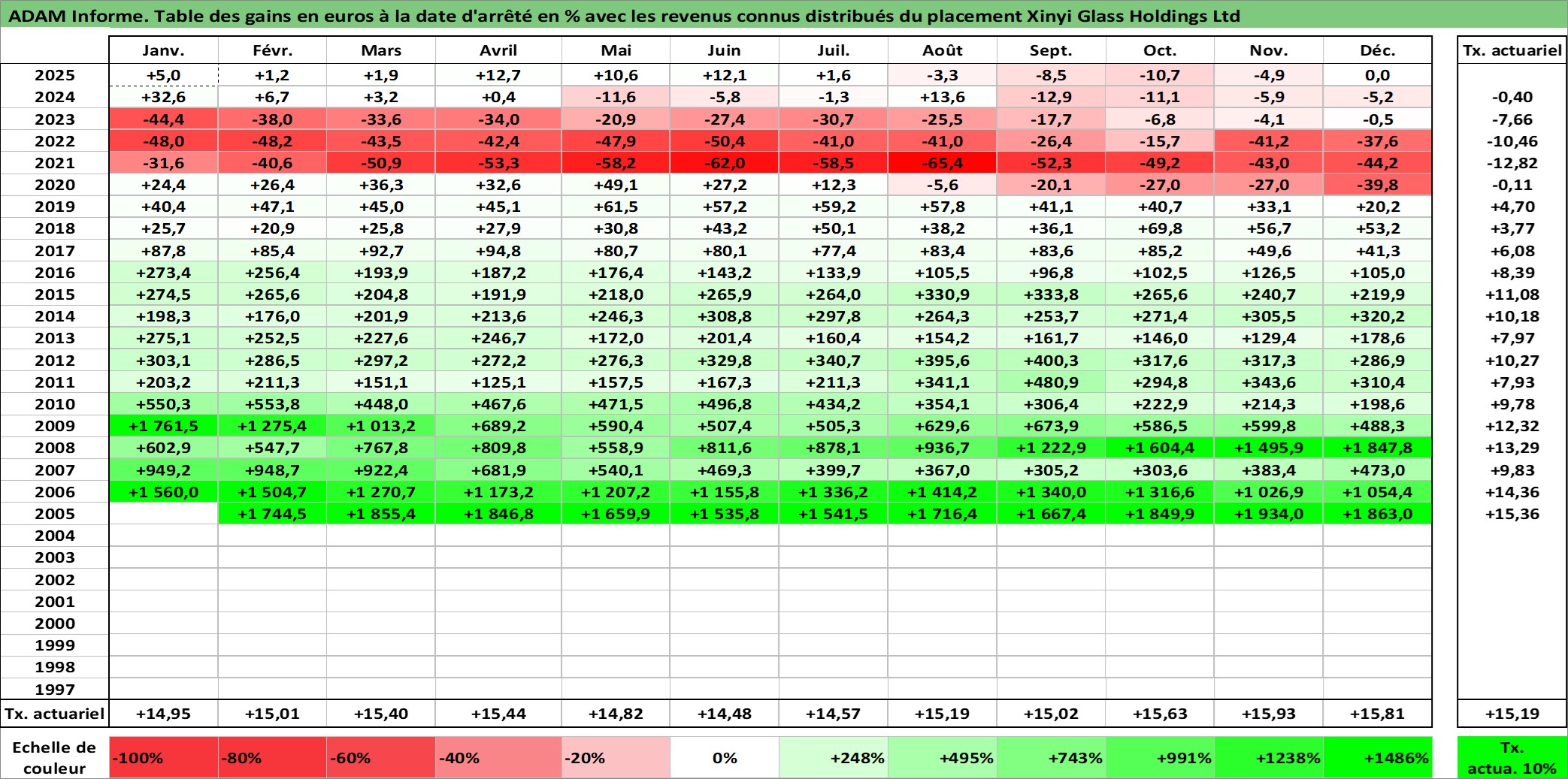Screen dimensions: 1568x779
Task: Click cell value 0,0 in December 2025
Action: (x=1378, y=75)
